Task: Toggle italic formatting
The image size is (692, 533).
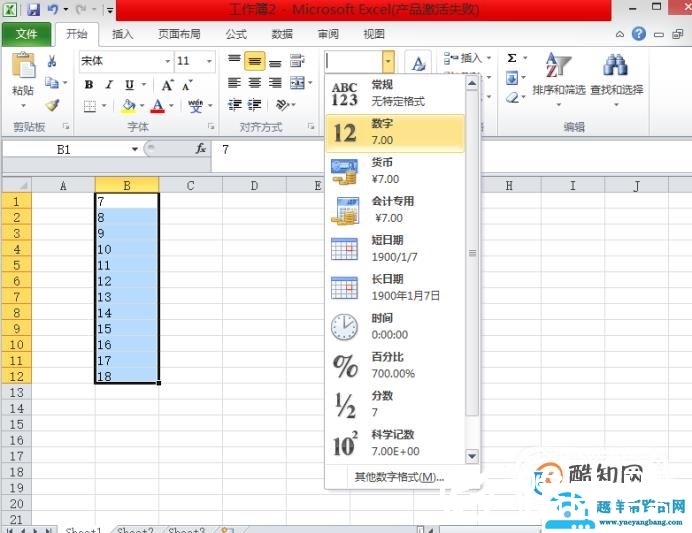Action: click(109, 85)
